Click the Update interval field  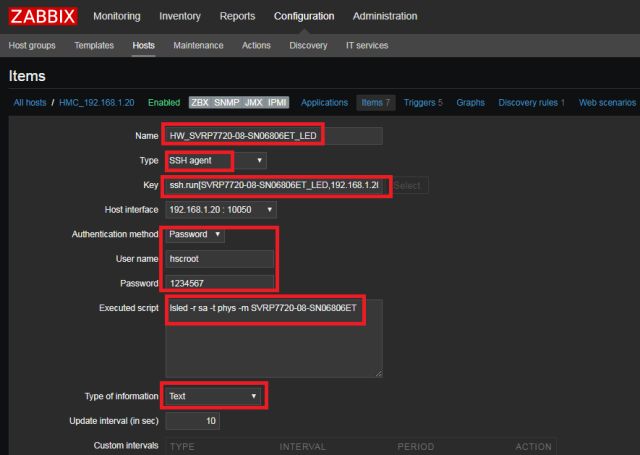193,421
